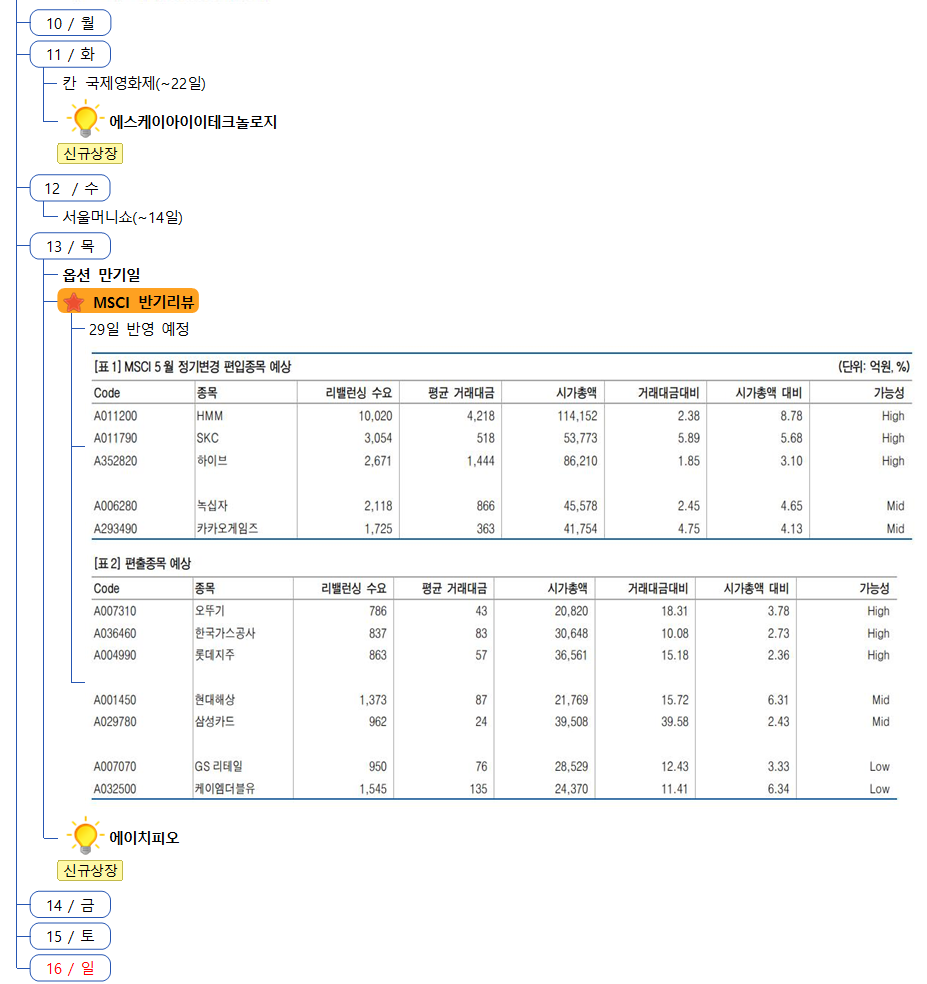Screen dimensions: 927x984
Task: Select the red 16 / 일 date node
Action: pos(70,968)
